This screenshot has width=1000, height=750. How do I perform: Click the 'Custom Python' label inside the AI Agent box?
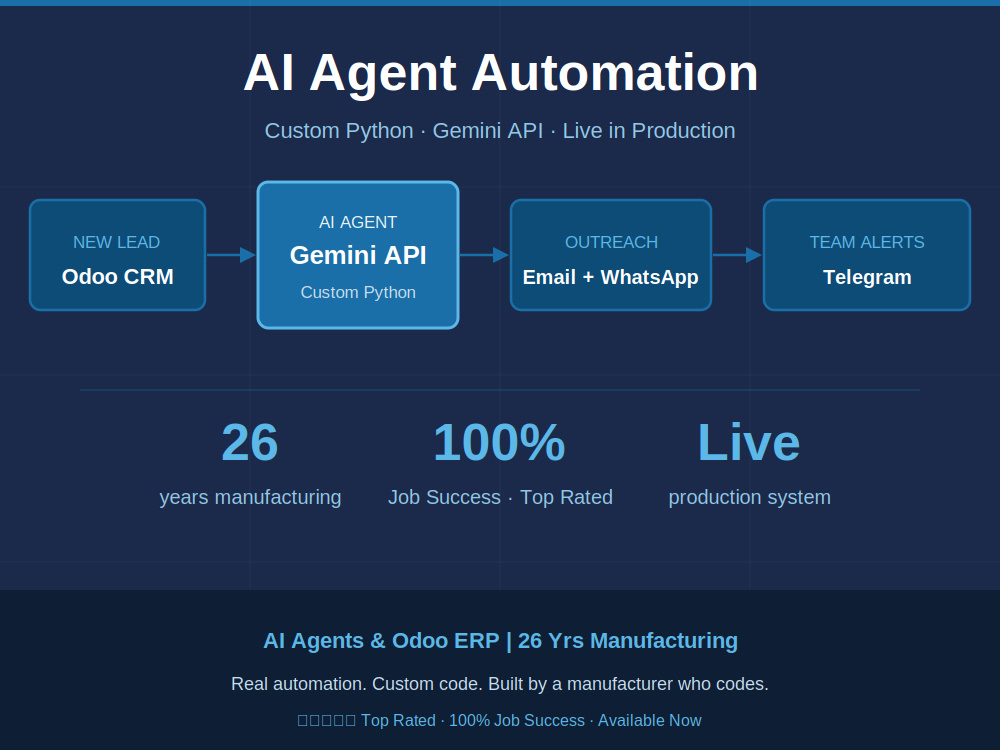(x=358, y=292)
